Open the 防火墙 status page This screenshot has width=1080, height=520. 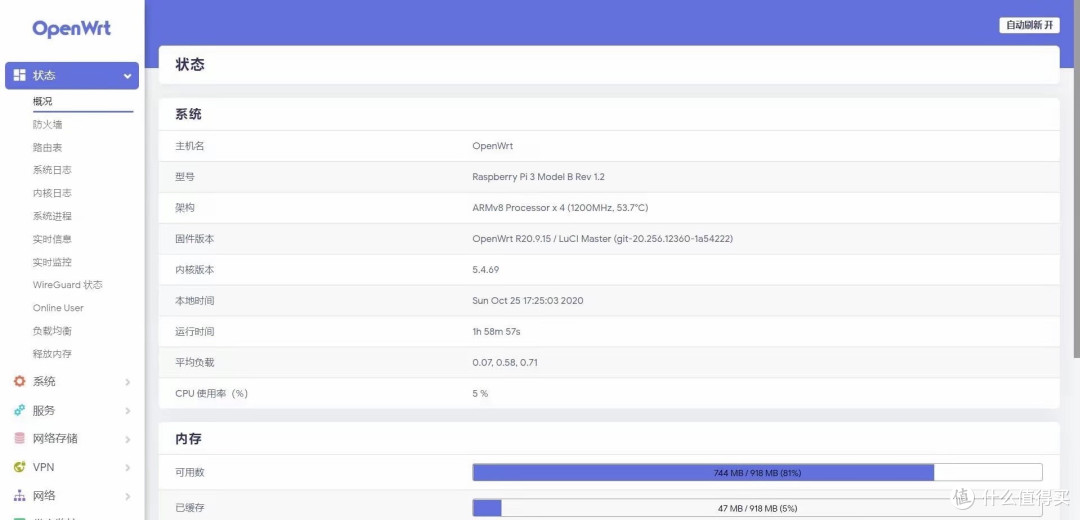48,124
